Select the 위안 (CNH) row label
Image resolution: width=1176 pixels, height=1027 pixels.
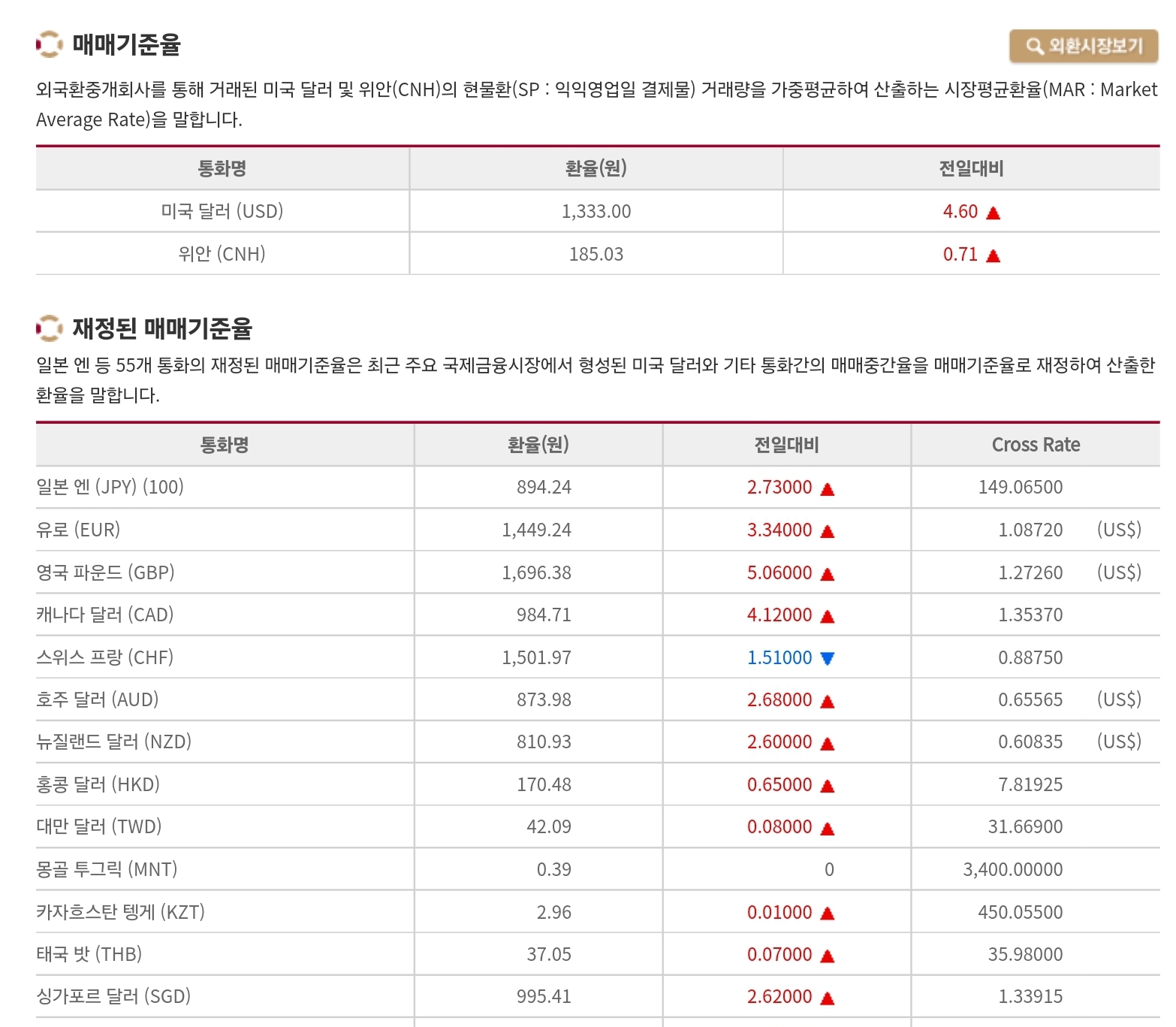click(222, 254)
